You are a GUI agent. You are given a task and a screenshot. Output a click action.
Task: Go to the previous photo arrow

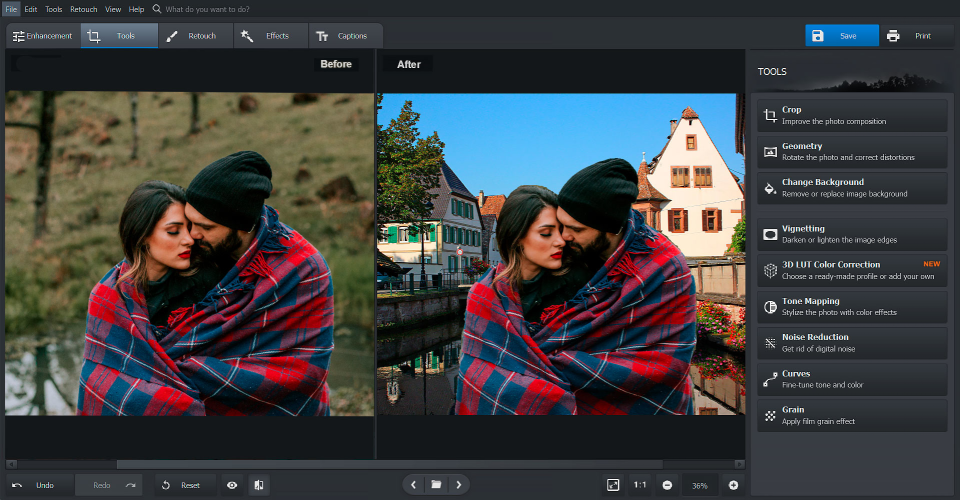[x=414, y=485]
